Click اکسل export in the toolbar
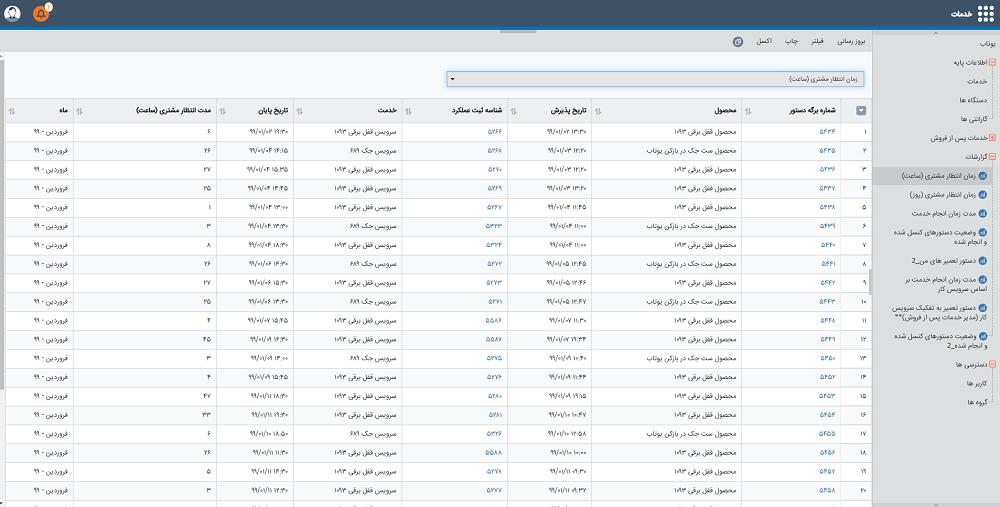The image size is (1000, 507). 764,41
